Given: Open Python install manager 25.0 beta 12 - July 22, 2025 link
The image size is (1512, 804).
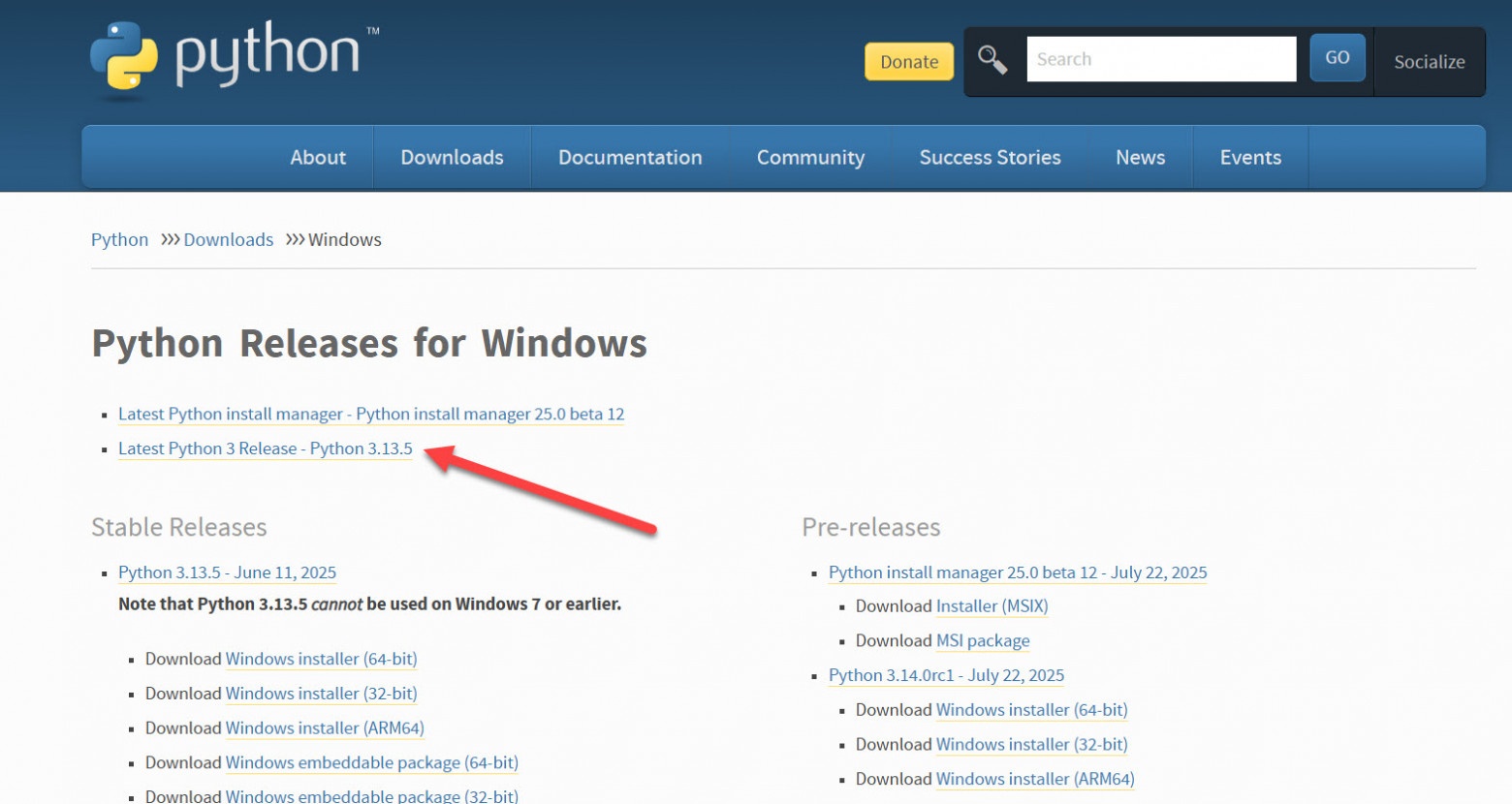Looking at the screenshot, I should (x=1018, y=572).
